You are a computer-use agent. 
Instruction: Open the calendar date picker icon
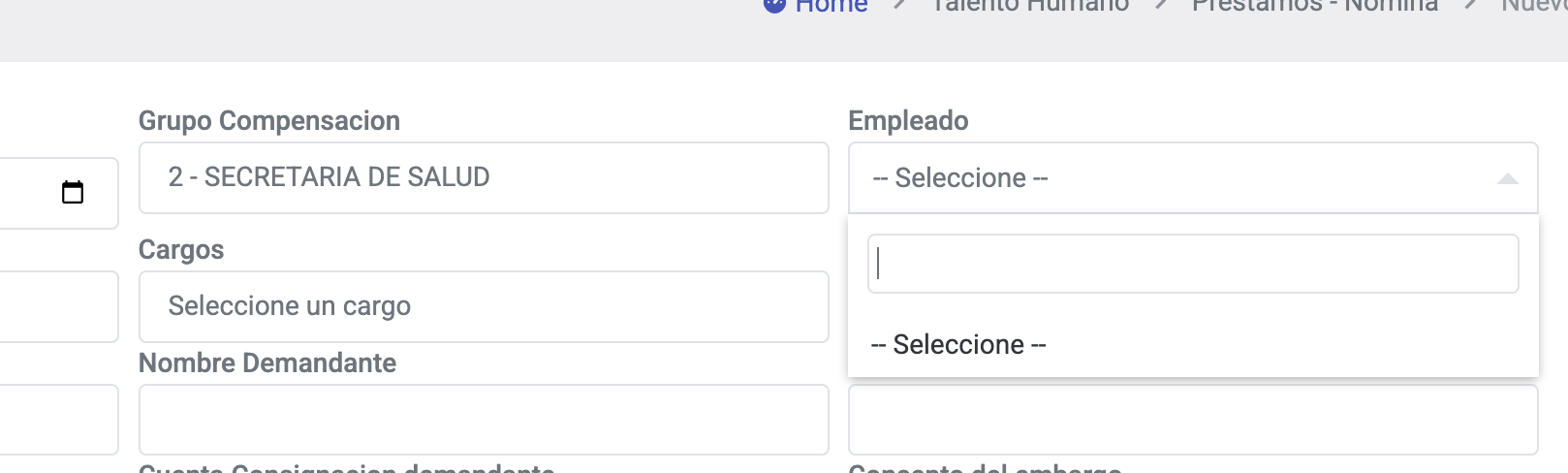pos(73,192)
